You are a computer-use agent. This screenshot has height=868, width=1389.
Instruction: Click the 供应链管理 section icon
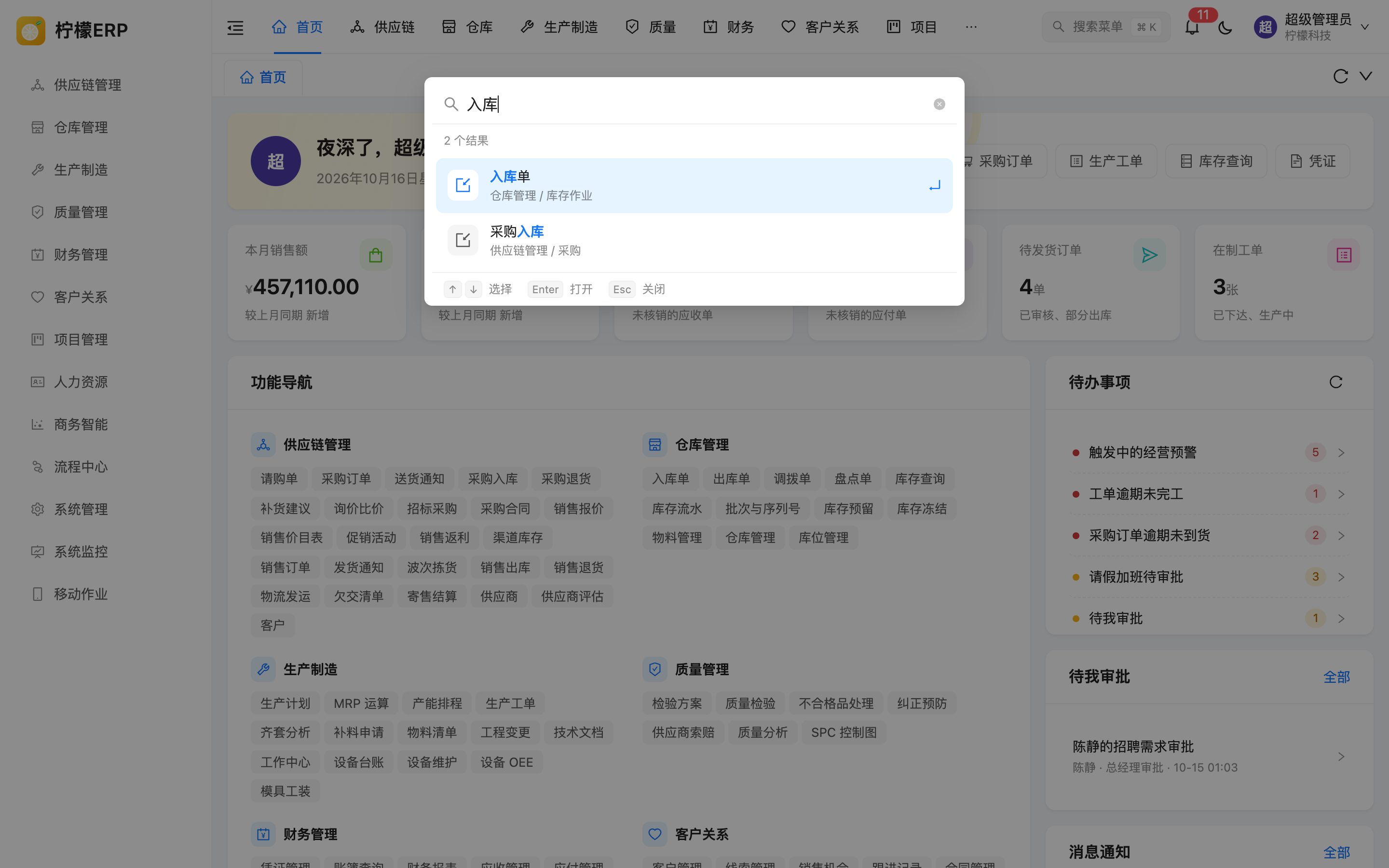click(x=263, y=445)
